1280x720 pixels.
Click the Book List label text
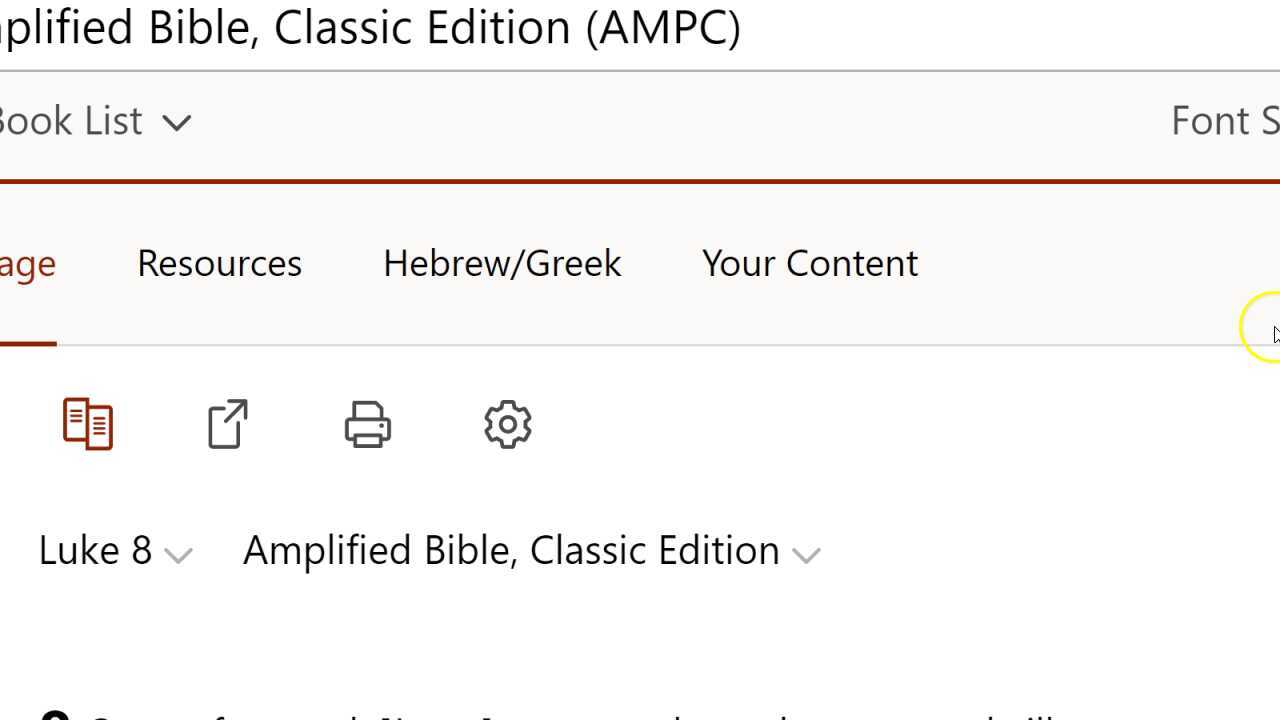[70, 121]
